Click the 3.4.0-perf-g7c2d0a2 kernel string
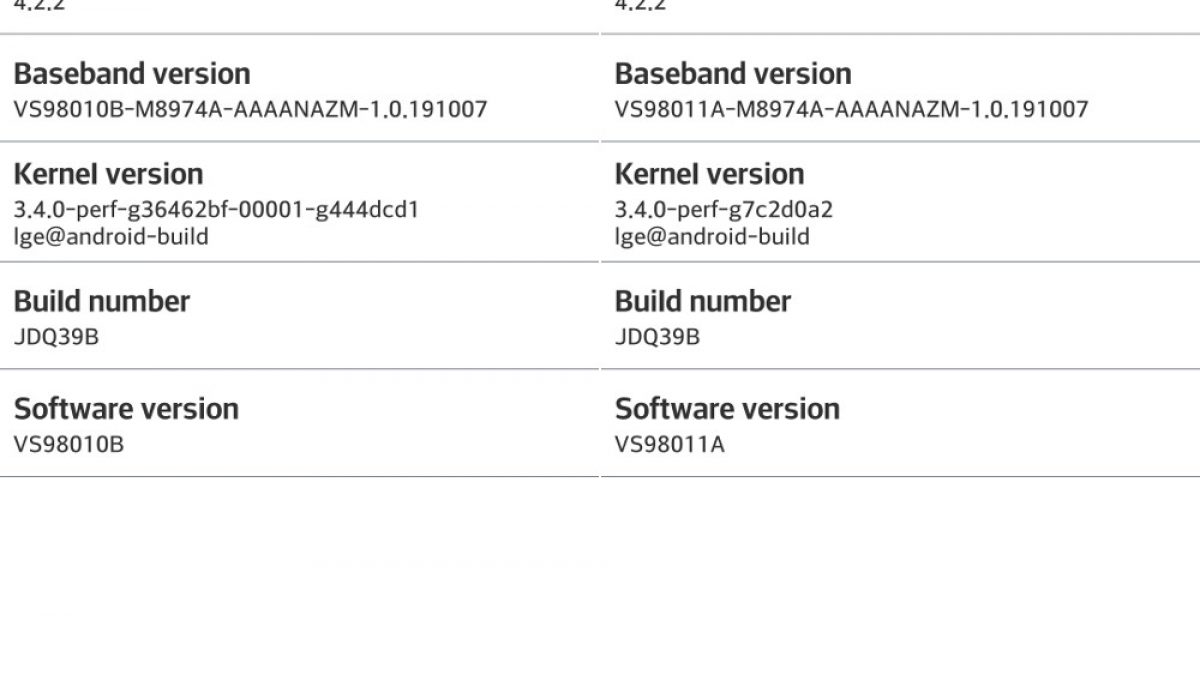Image resolution: width=1200 pixels, height=675 pixels. pos(724,210)
